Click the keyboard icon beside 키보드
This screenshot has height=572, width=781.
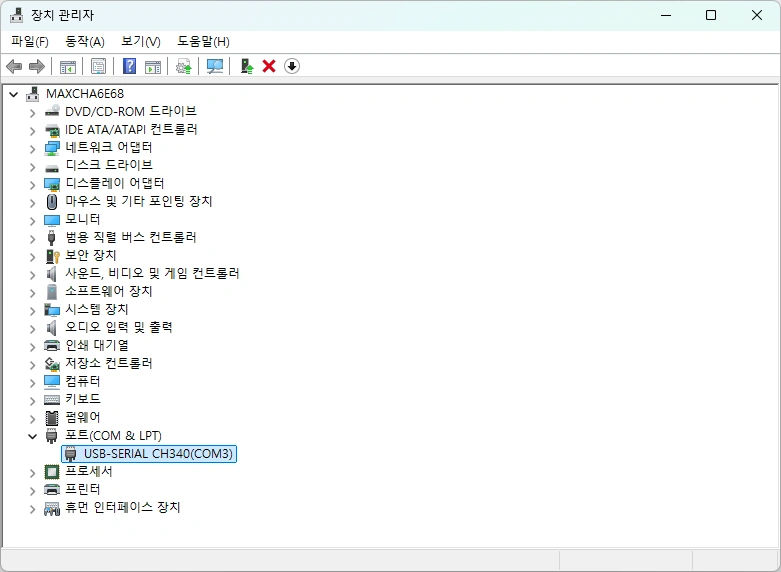[x=52, y=400]
